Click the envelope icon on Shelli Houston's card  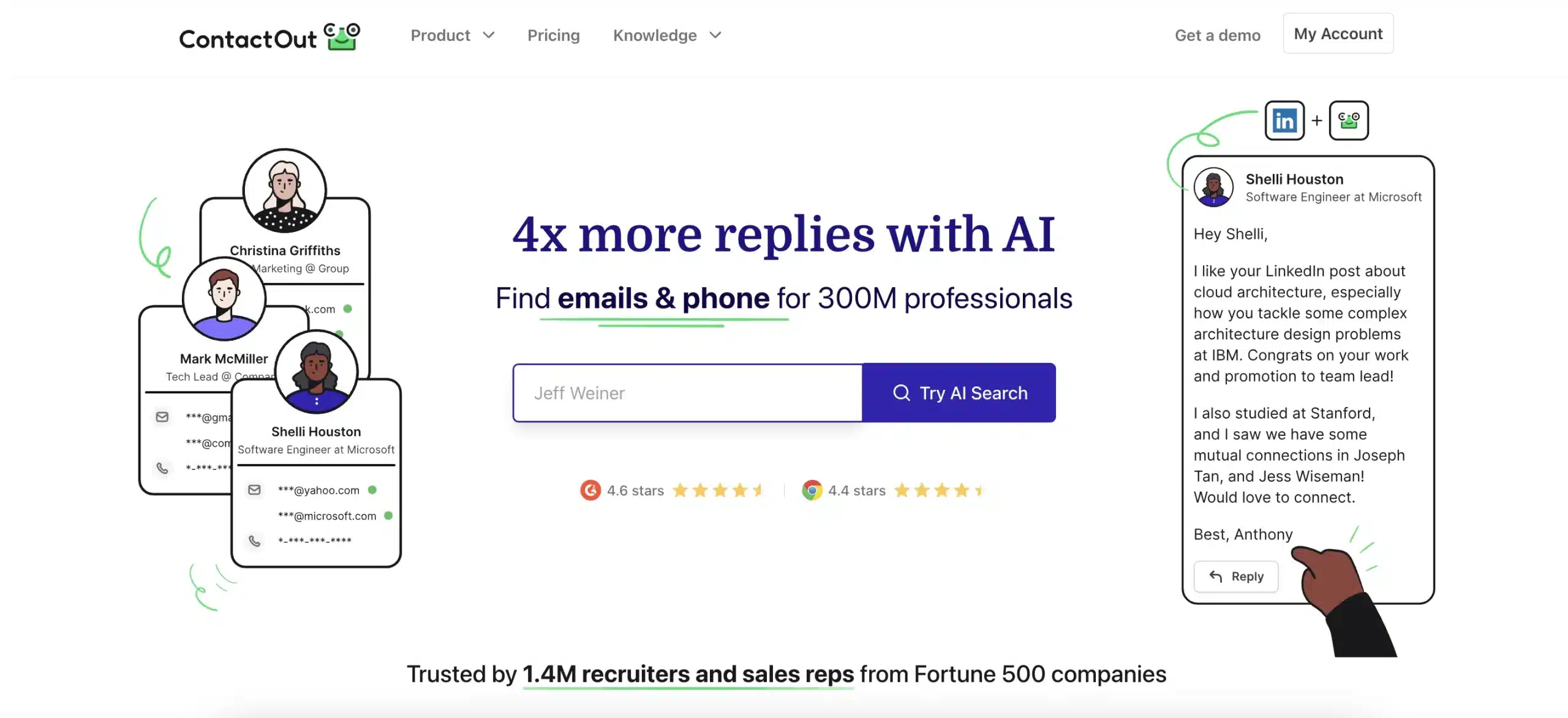254,490
